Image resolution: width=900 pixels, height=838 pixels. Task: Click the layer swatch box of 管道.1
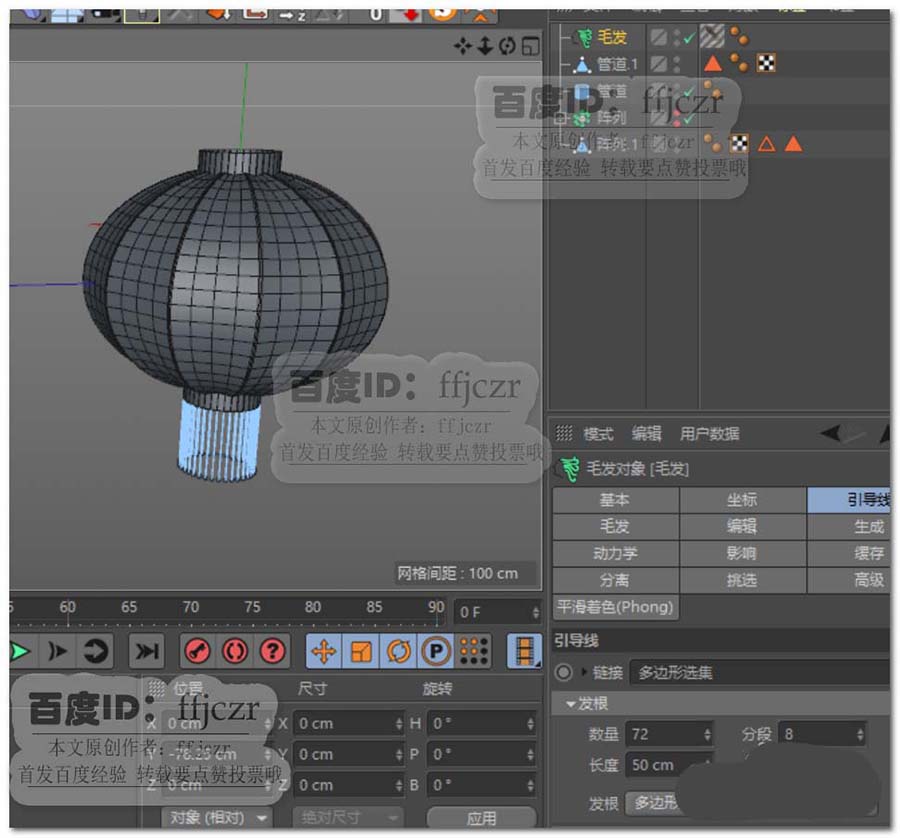pyautogui.click(x=659, y=64)
